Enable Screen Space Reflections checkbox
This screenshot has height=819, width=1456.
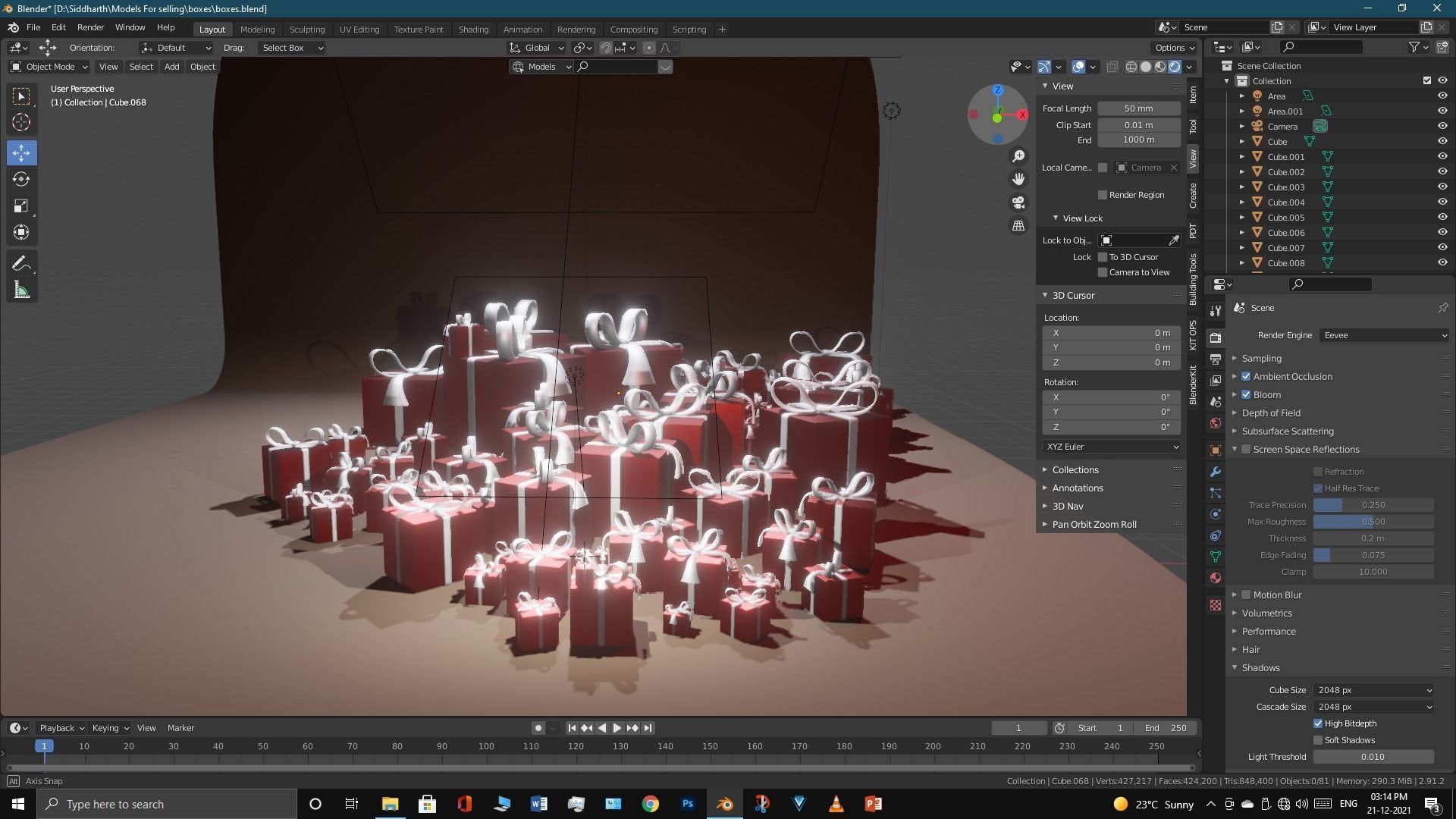point(1246,449)
